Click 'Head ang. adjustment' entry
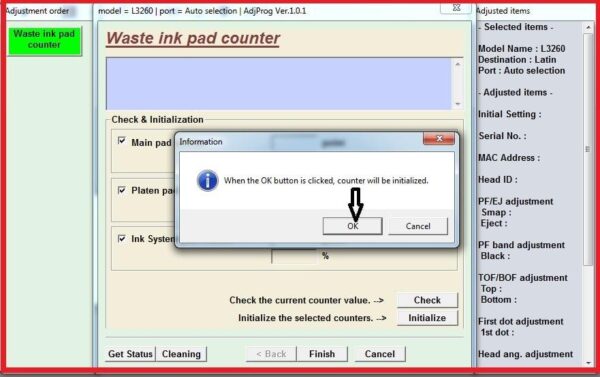Image resolution: width=600 pixels, height=377 pixels. click(525, 354)
